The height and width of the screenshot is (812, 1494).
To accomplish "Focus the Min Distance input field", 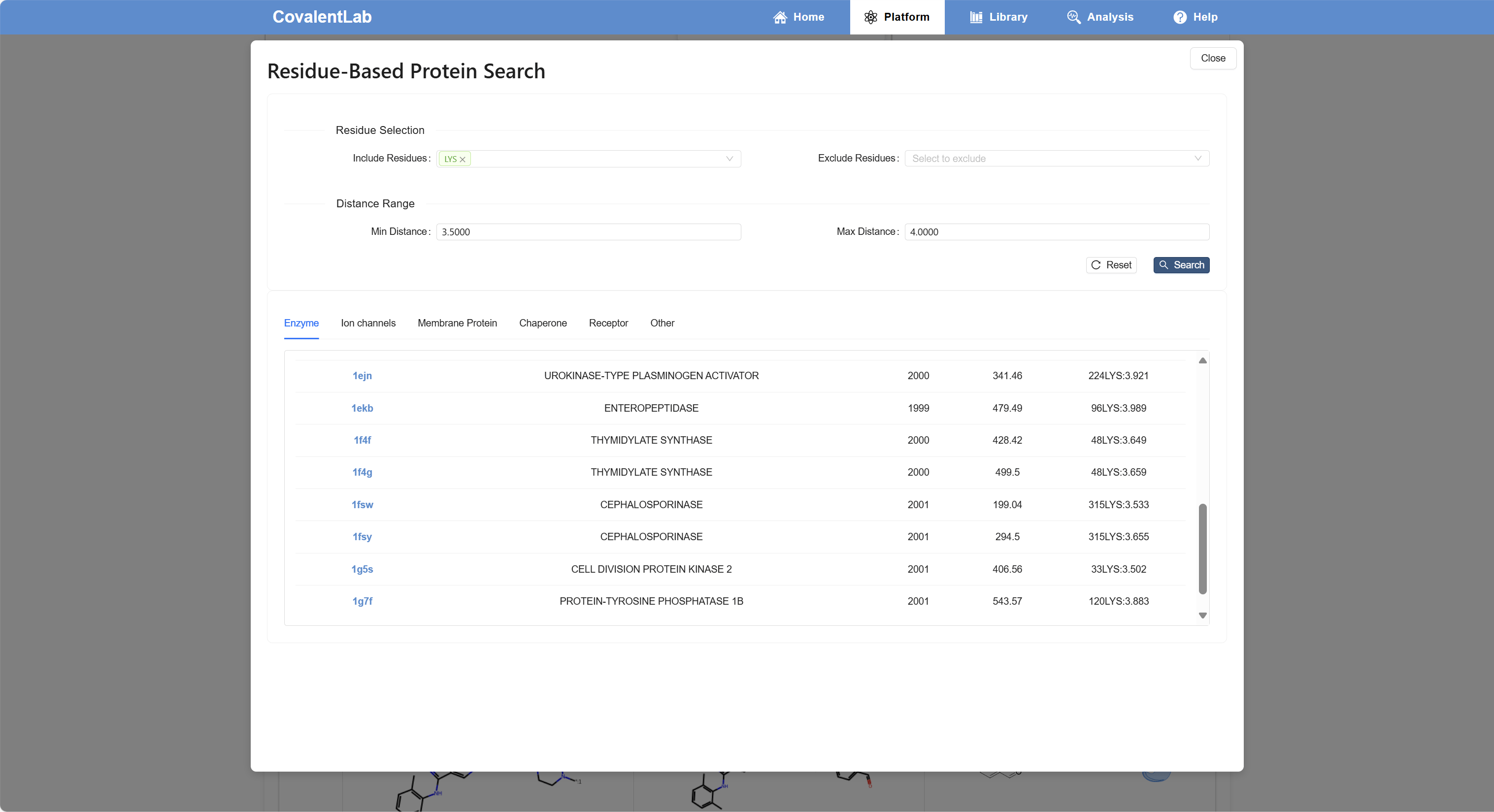I will click(x=588, y=232).
